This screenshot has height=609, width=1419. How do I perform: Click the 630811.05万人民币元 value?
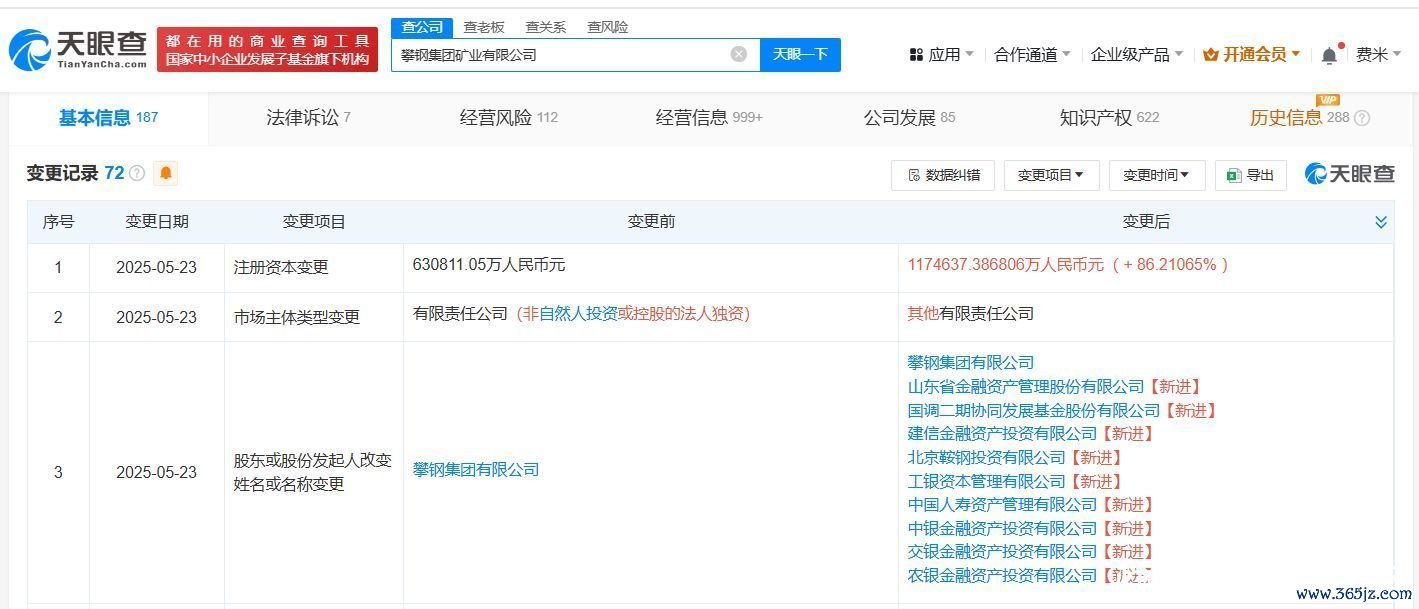tap(489, 265)
